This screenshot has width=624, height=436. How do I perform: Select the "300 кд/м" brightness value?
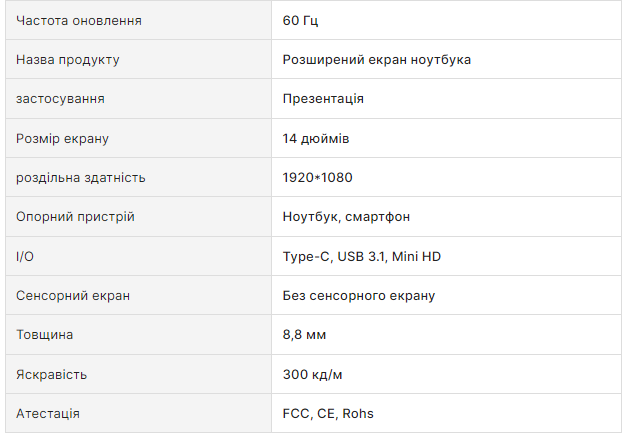[314, 375]
